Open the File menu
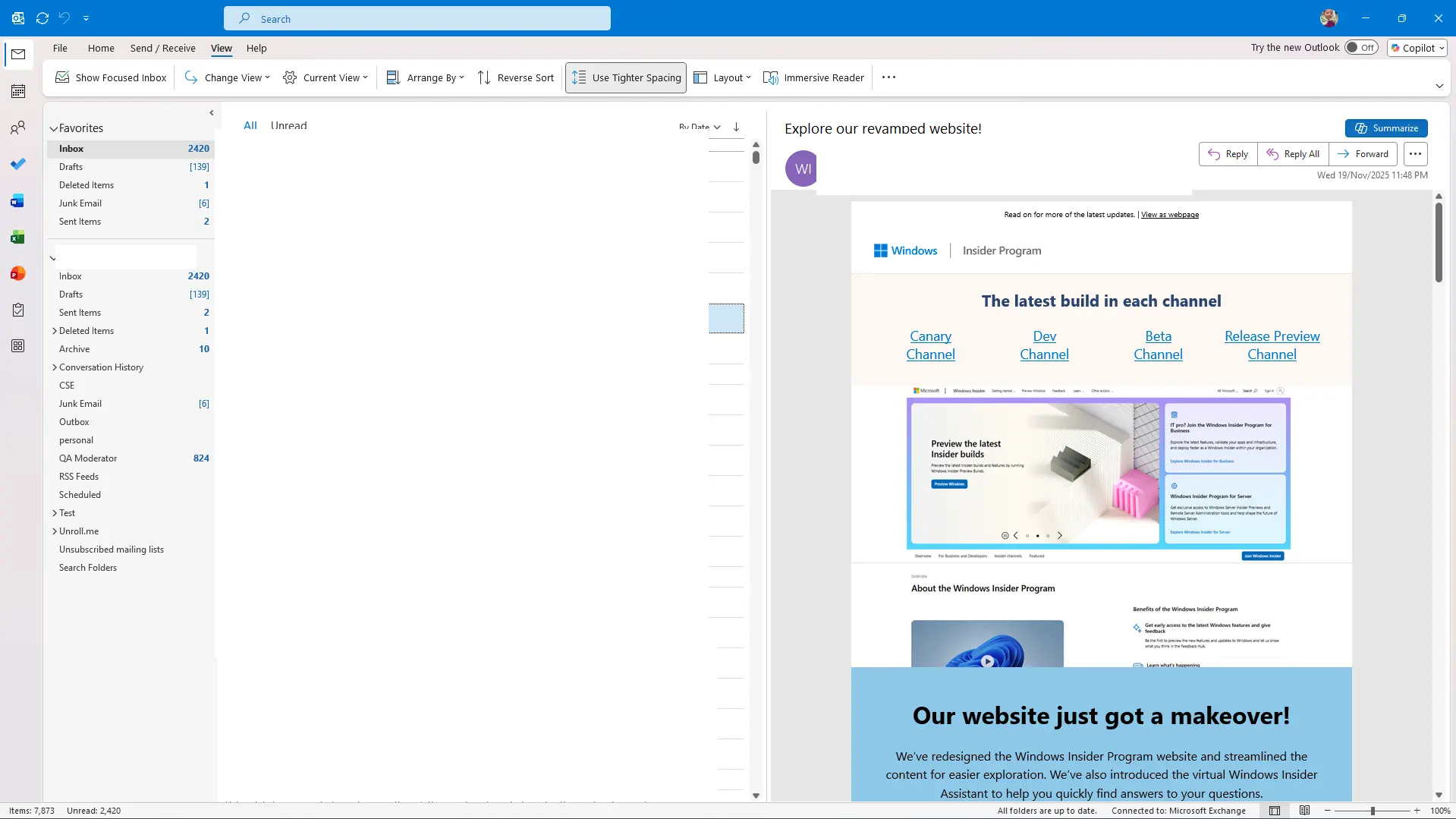 (60, 48)
